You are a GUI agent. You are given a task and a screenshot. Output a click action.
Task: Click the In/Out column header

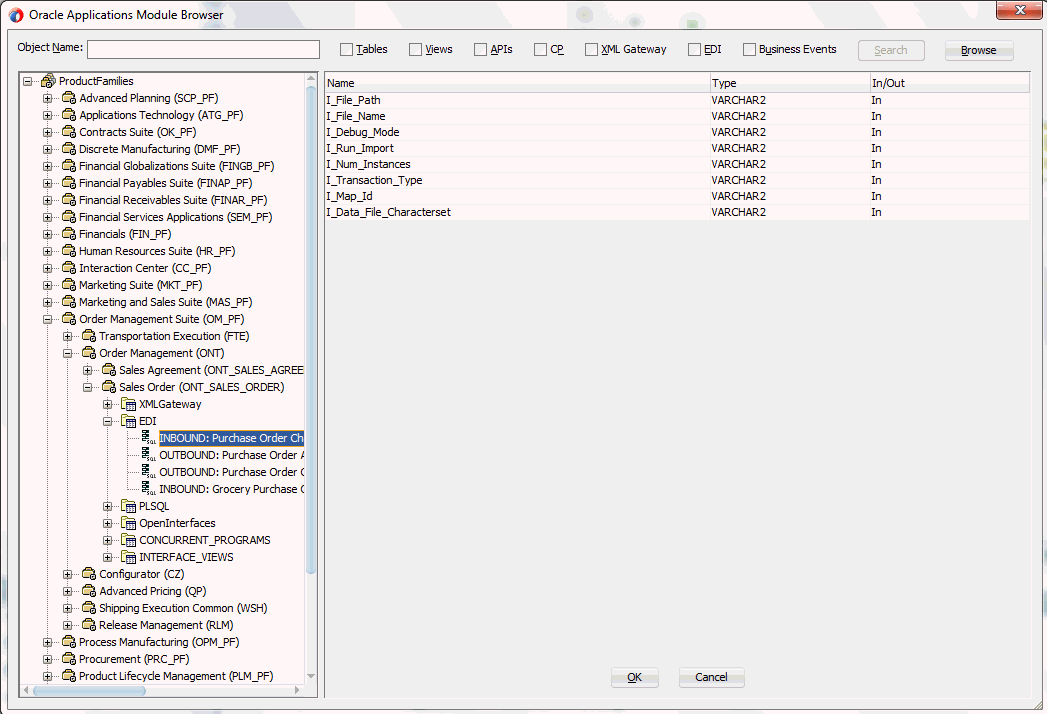pyautogui.click(x=950, y=83)
